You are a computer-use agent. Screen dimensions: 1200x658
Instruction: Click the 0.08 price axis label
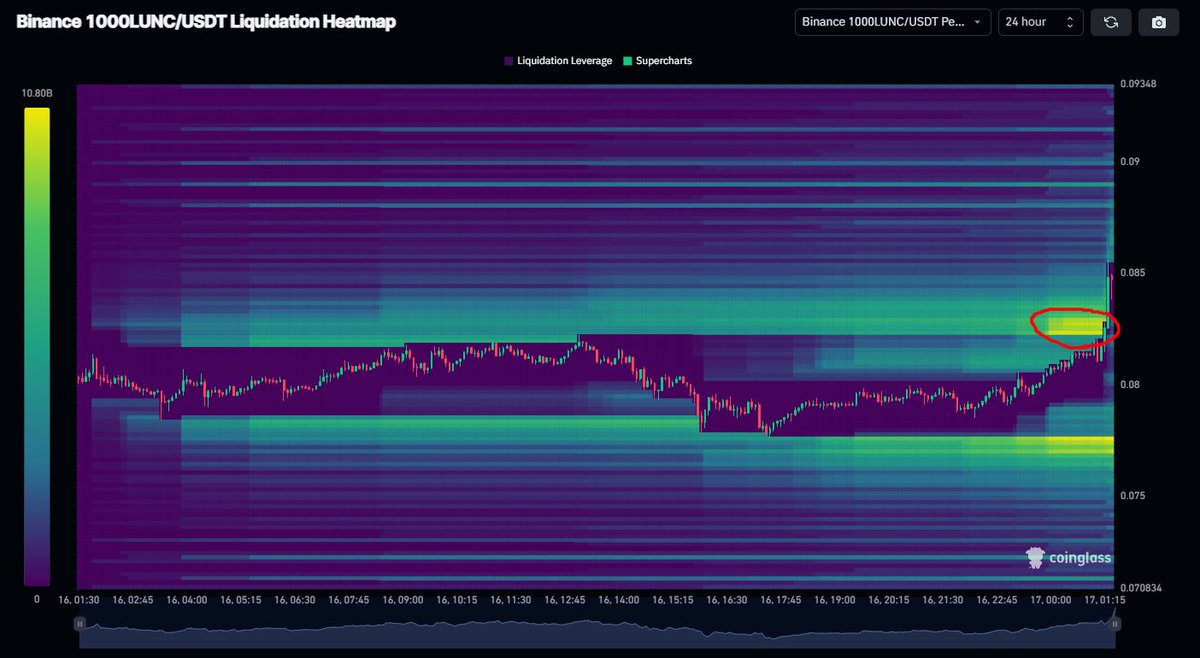click(1130, 385)
